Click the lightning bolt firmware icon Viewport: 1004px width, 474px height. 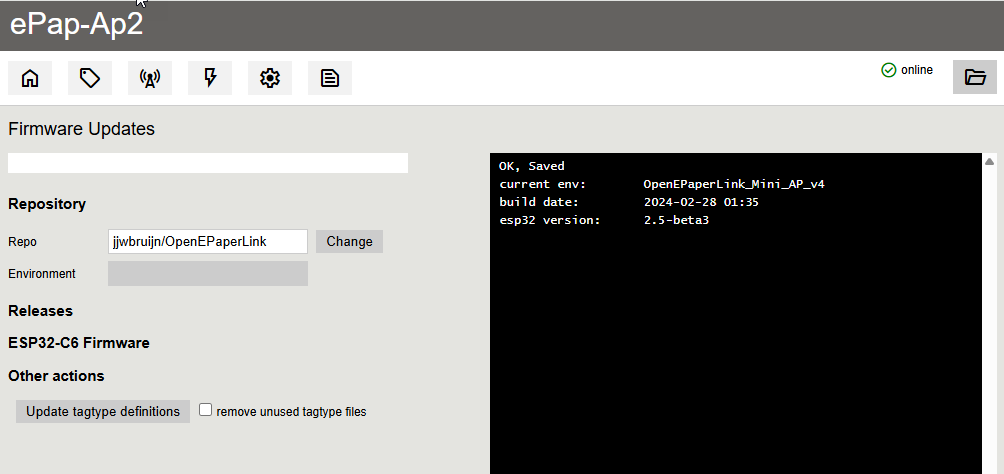pos(210,78)
